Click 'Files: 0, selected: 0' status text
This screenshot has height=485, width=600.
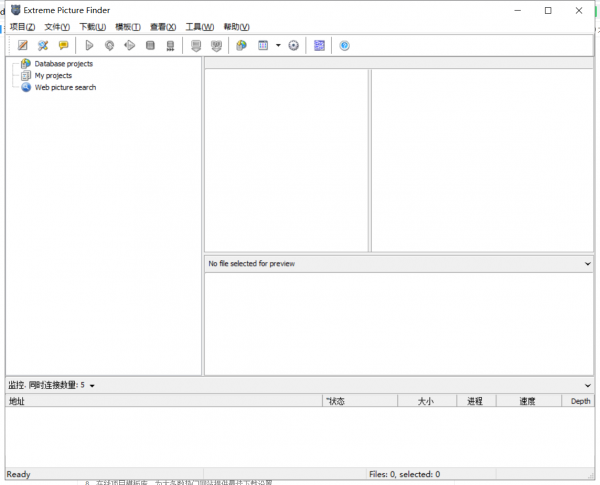(404, 474)
